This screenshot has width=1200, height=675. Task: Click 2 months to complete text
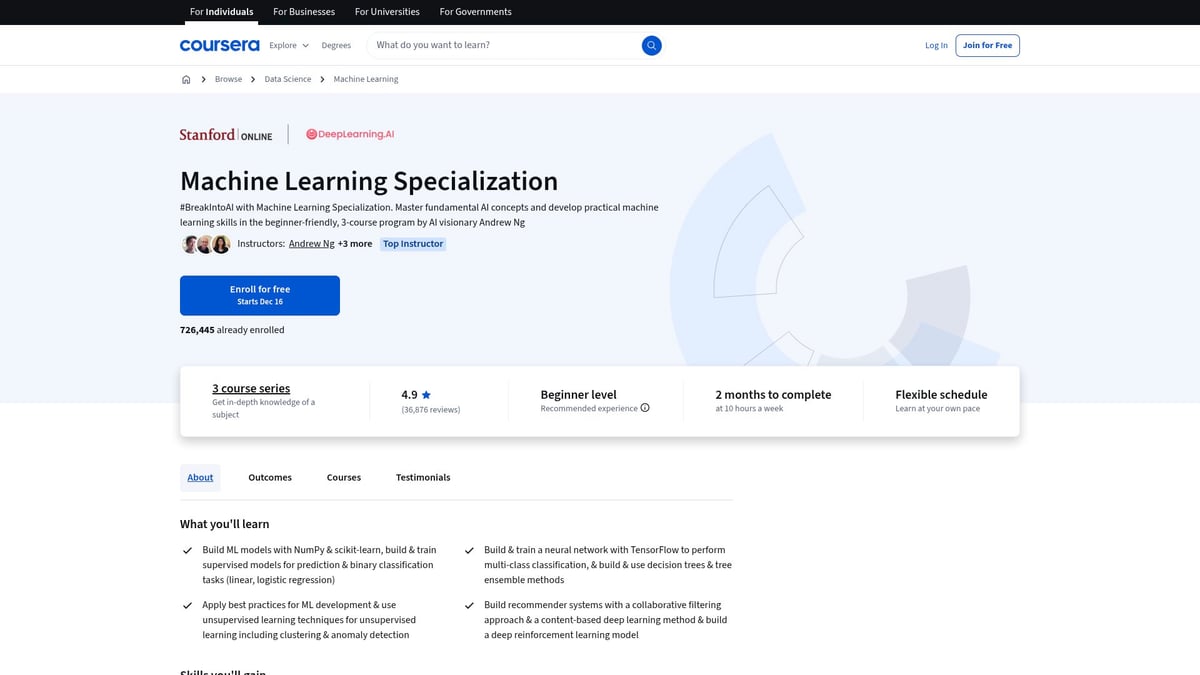tap(773, 395)
